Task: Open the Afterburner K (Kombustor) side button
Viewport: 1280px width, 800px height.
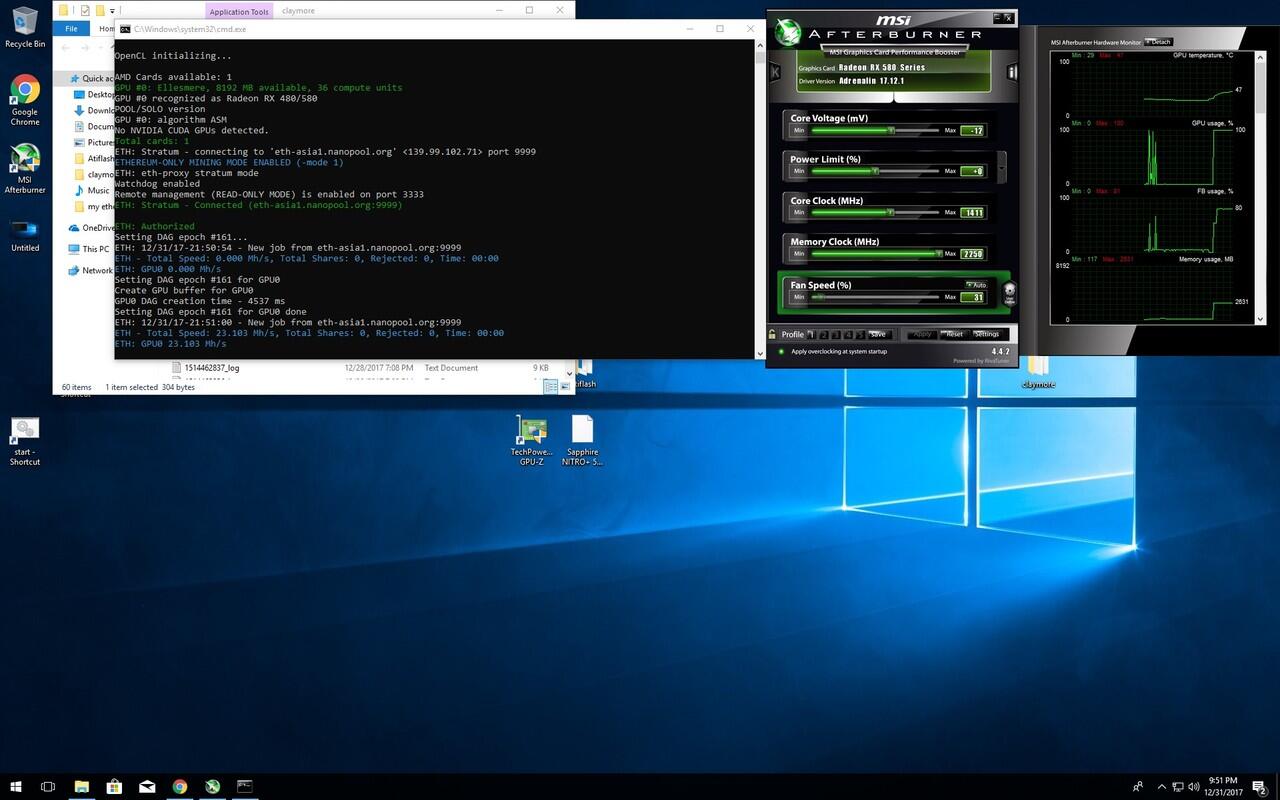Action: [x=775, y=73]
